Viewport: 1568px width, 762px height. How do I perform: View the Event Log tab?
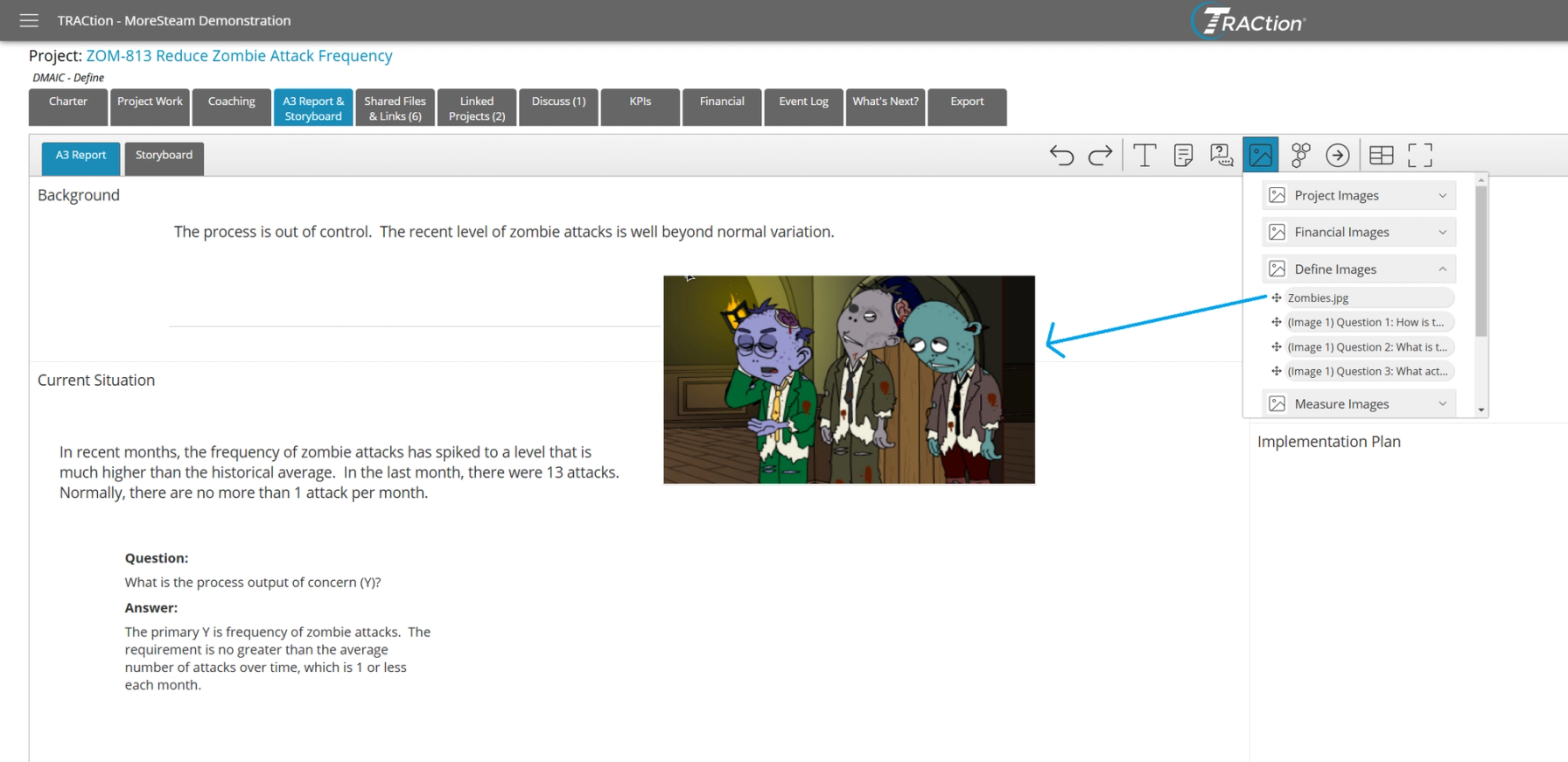pos(803,108)
